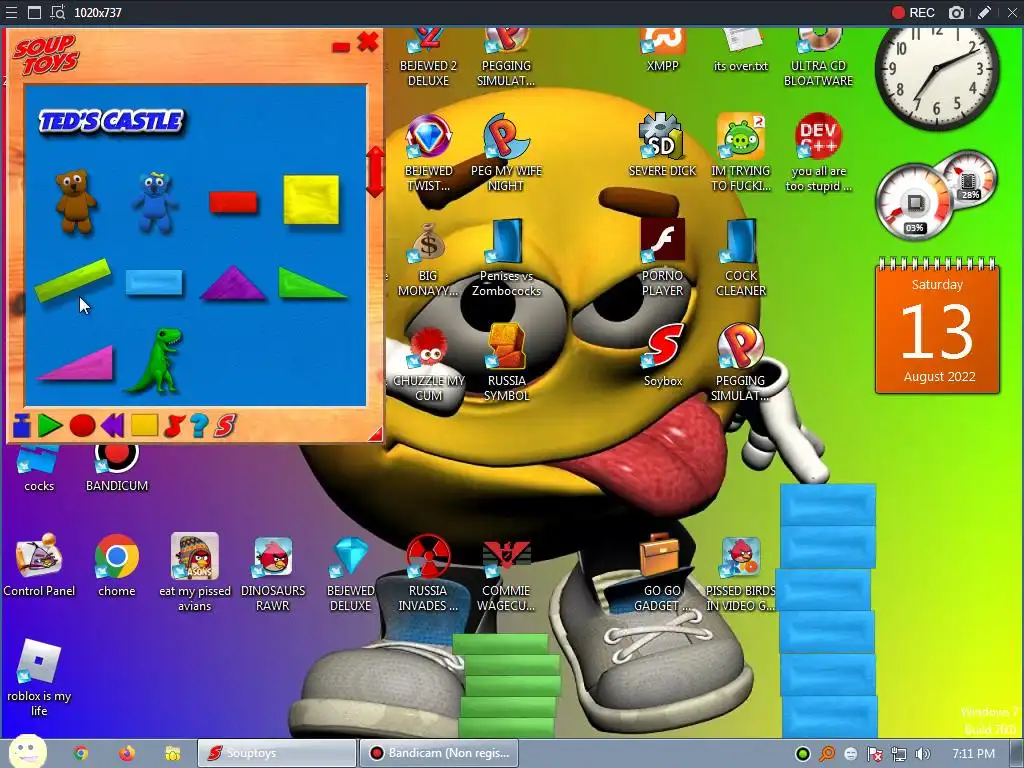This screenshot has height=768, width=1024.
Task: Open the ULTRA CD BLOATWARE shortcut
Action: click(x=818, y=57)
